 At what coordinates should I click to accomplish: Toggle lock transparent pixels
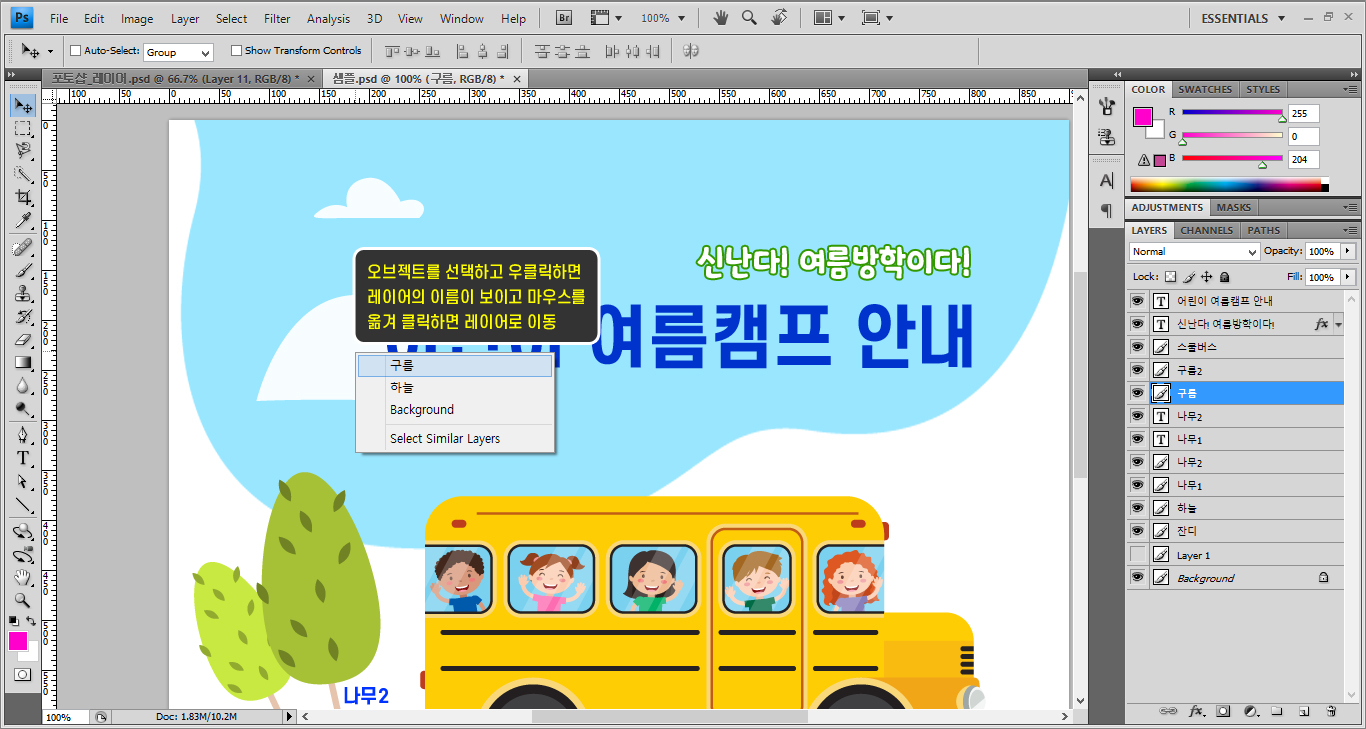point(1172,277)
